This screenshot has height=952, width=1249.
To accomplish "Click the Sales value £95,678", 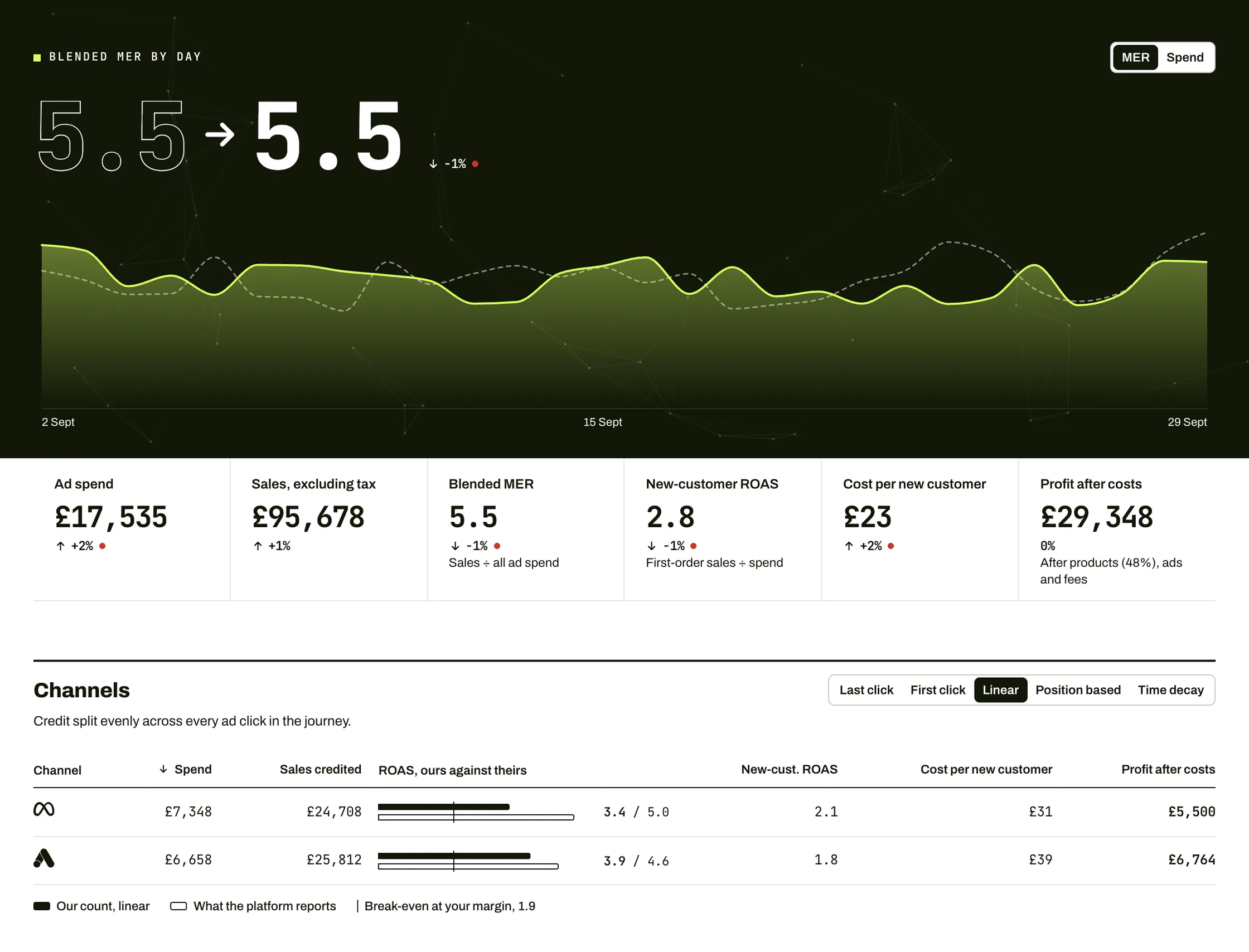I will 308,517.
